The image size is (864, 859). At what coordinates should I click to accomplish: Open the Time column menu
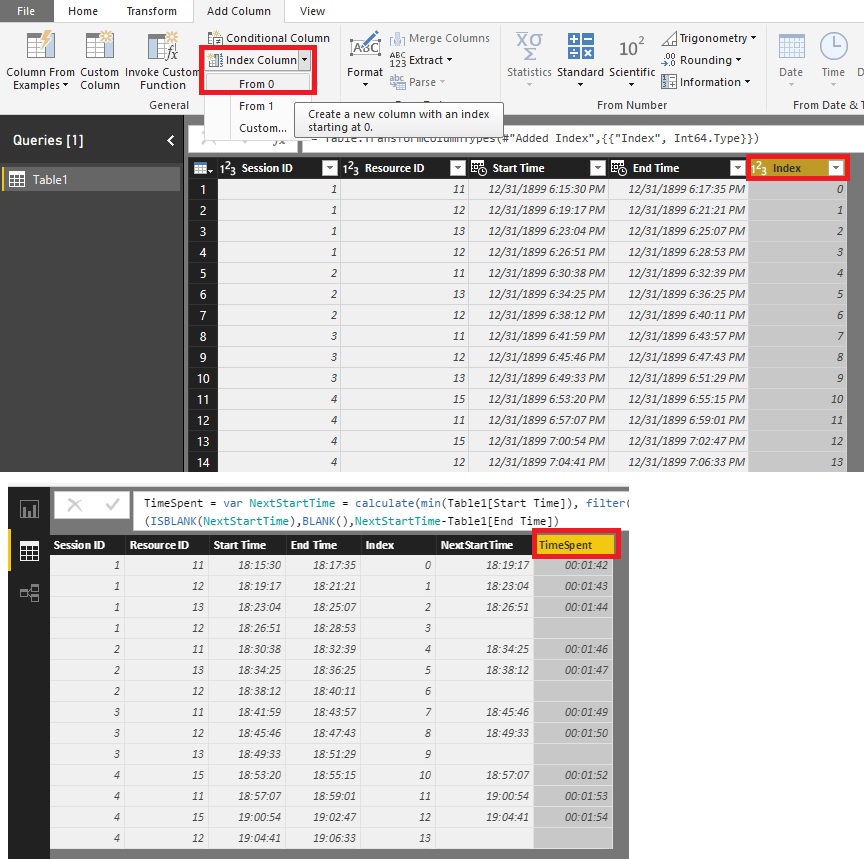tap(833, 61)
